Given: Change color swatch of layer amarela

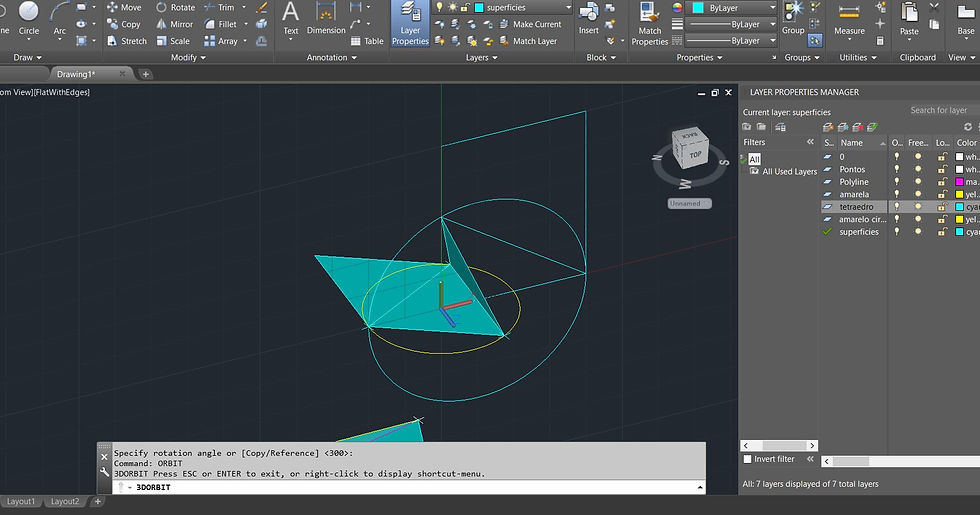Looking at the screenshot, I should coord(959,194).
